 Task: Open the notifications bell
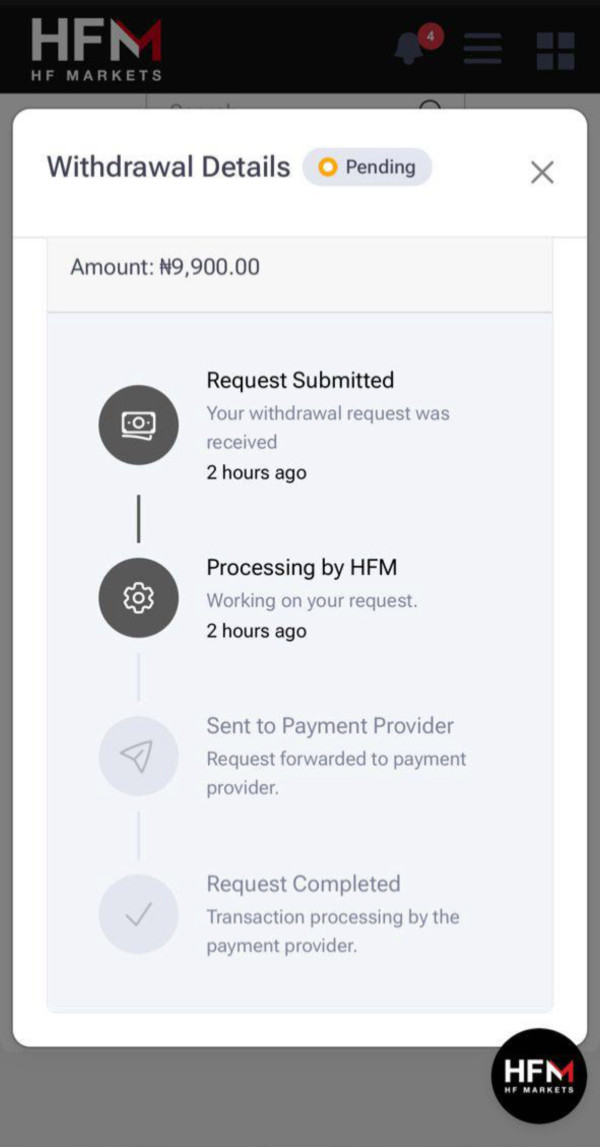pos(409,50)
